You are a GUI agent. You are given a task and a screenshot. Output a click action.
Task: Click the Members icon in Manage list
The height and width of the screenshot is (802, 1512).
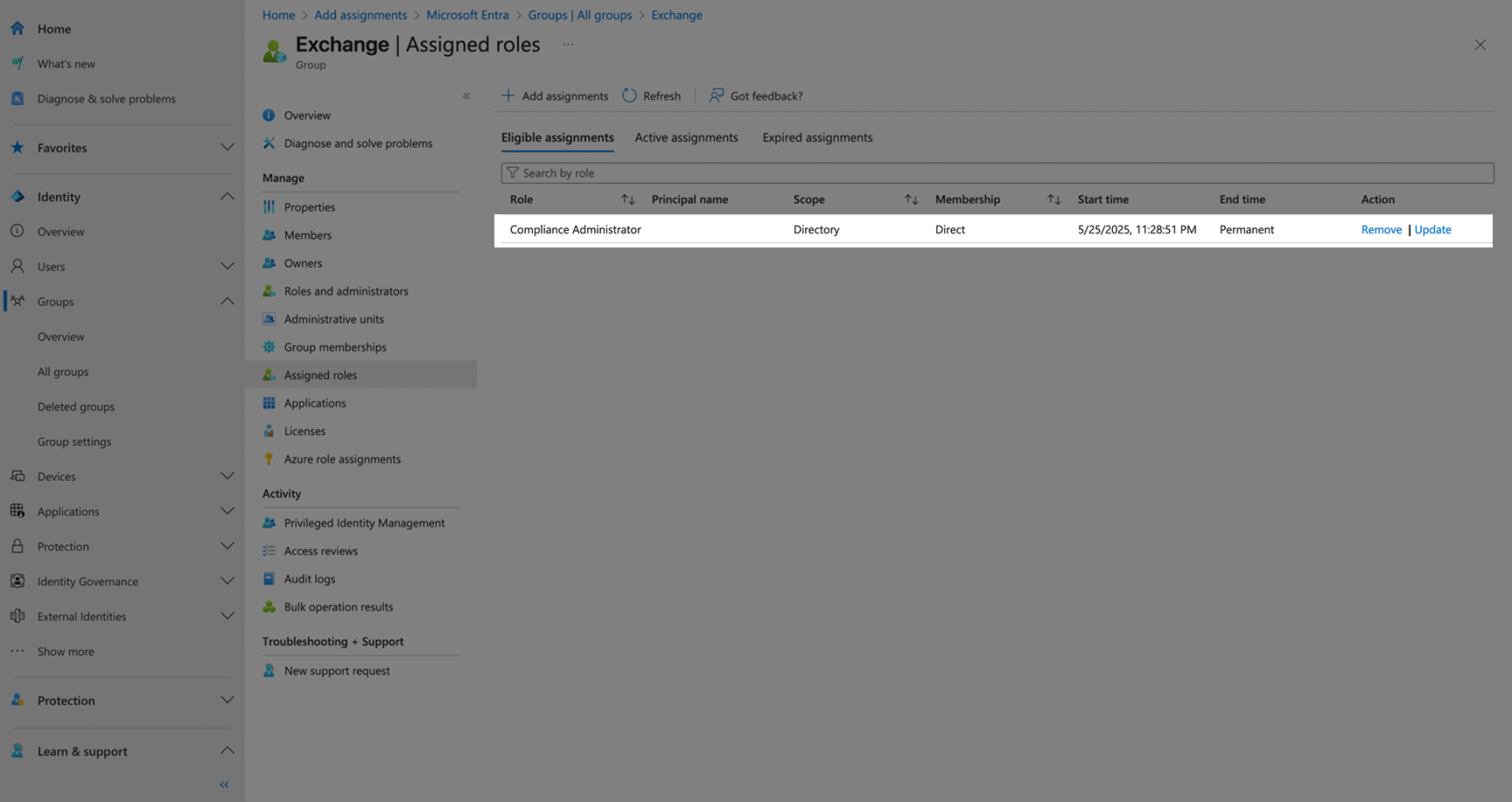(x=269, y=235)
